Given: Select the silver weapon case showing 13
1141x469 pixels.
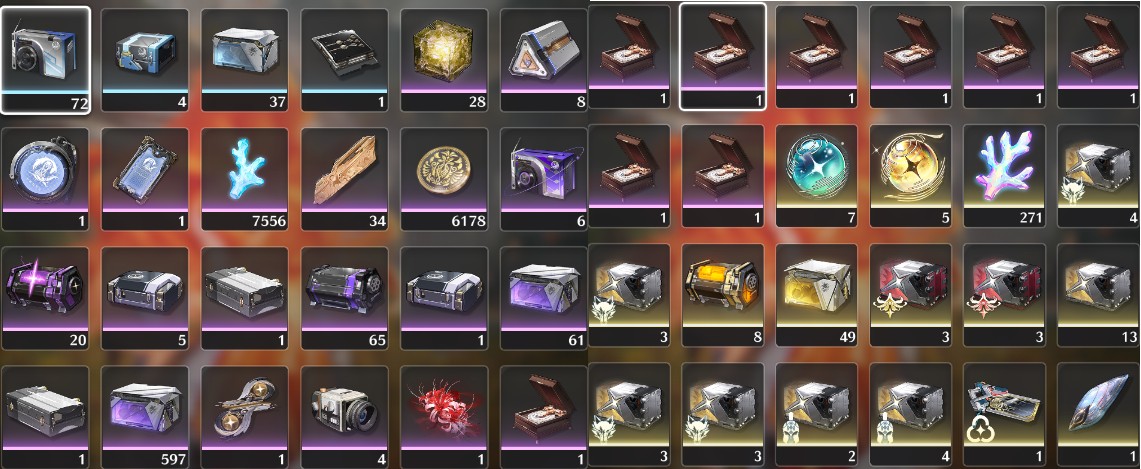Looking at the screenshot, I should click(1098, 294).
